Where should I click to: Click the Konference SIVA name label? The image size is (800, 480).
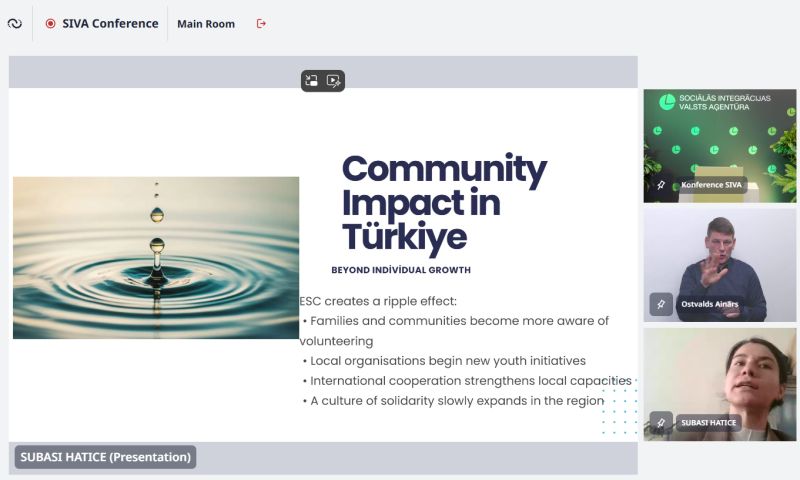[x=711, y=185]
